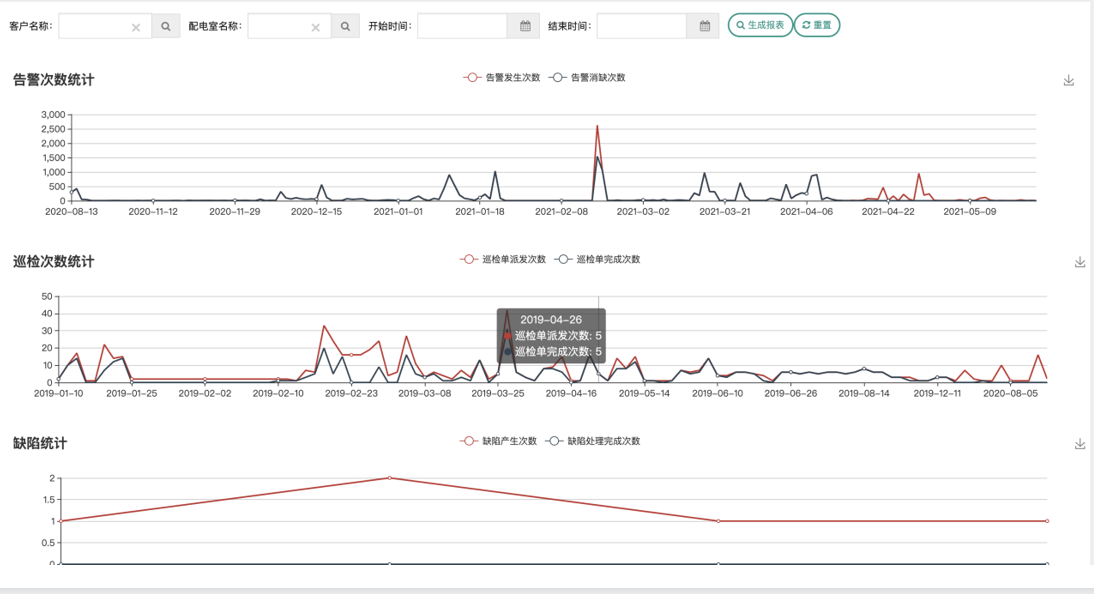Image resolution: width=1094 pixels, height=594 pixels.
Task: Download the 缺陷统计 chart
Action: coord(1080,444)
